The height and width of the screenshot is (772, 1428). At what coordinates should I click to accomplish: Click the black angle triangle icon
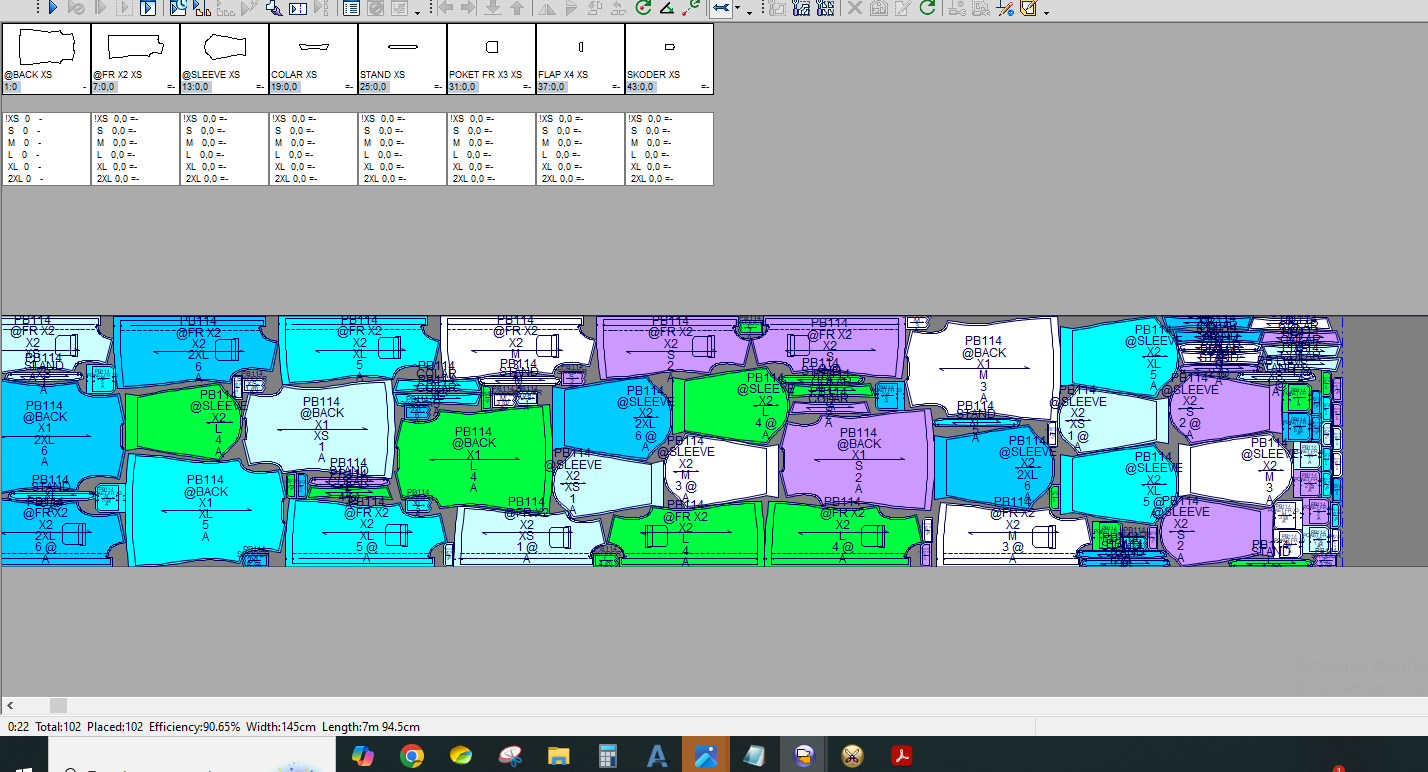tap(667, 8)
